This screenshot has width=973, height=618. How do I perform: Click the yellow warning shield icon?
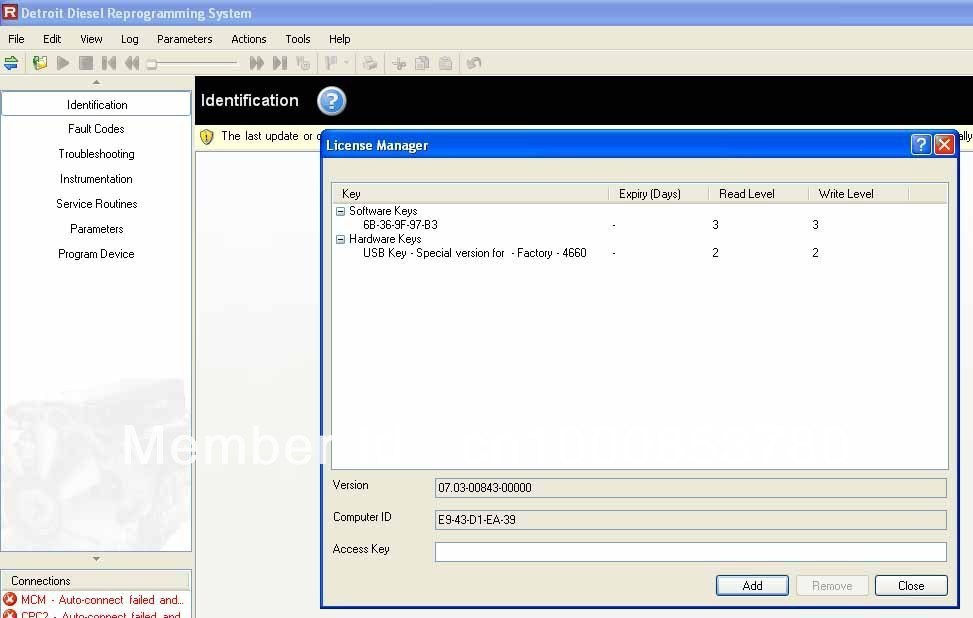pyautogui.click(x=207, y=137)
